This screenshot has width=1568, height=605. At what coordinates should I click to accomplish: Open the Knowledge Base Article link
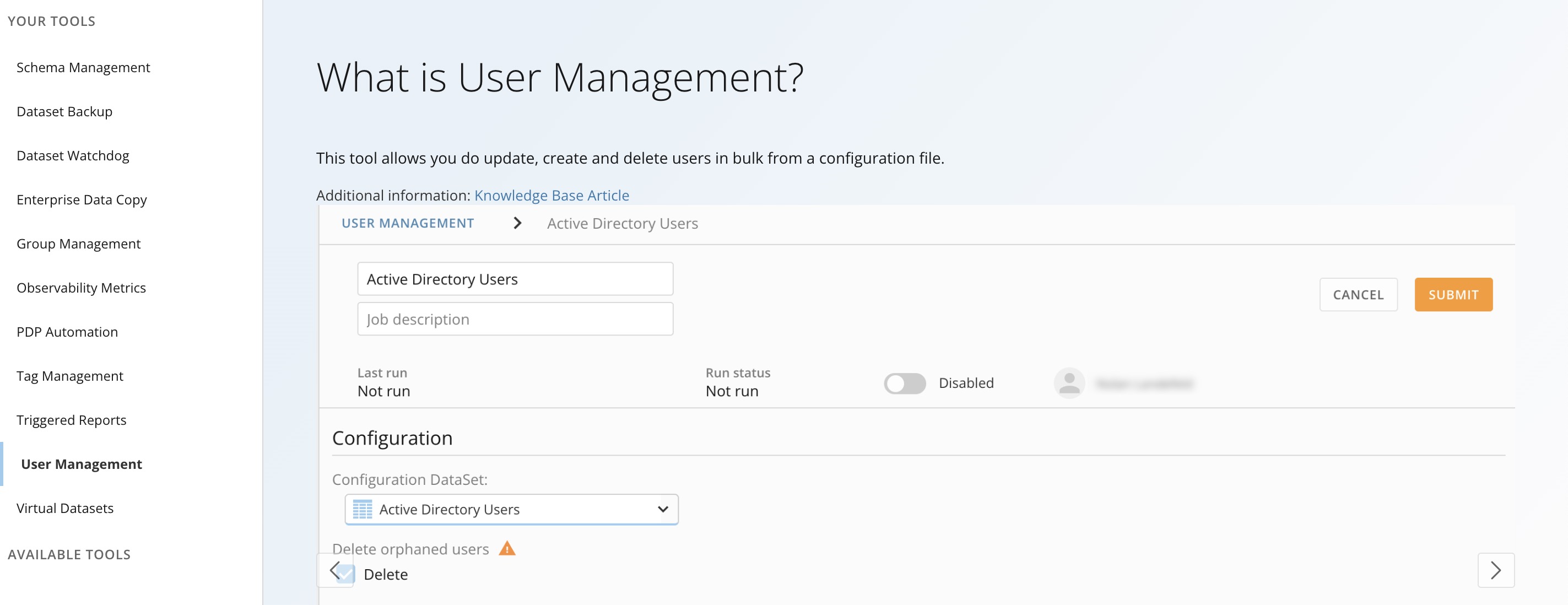click(x=551, y=196)
